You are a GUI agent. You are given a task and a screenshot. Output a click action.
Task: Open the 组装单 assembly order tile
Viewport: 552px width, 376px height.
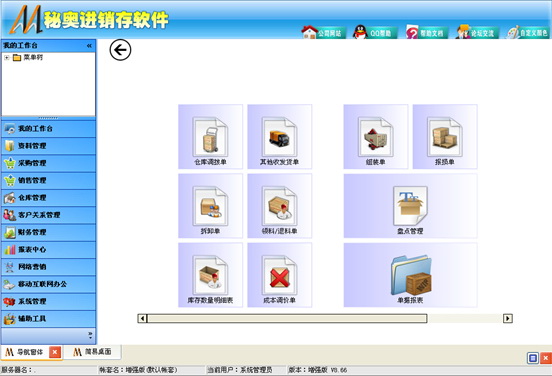pyautogui.click(x=376, y=137)
